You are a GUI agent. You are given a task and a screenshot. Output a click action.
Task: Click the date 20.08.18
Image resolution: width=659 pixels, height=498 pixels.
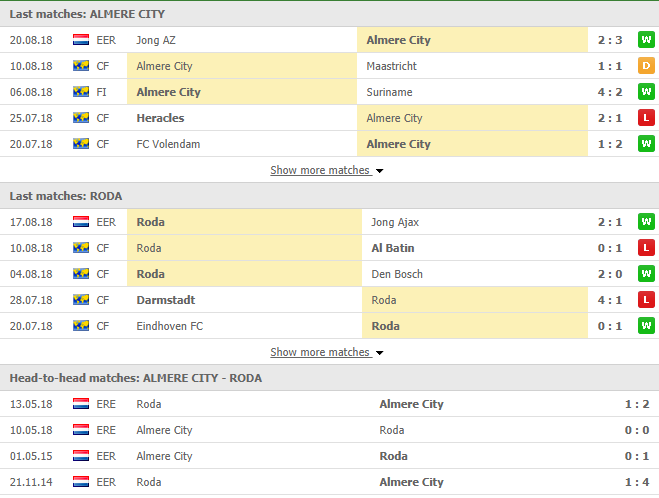point(31,40)
